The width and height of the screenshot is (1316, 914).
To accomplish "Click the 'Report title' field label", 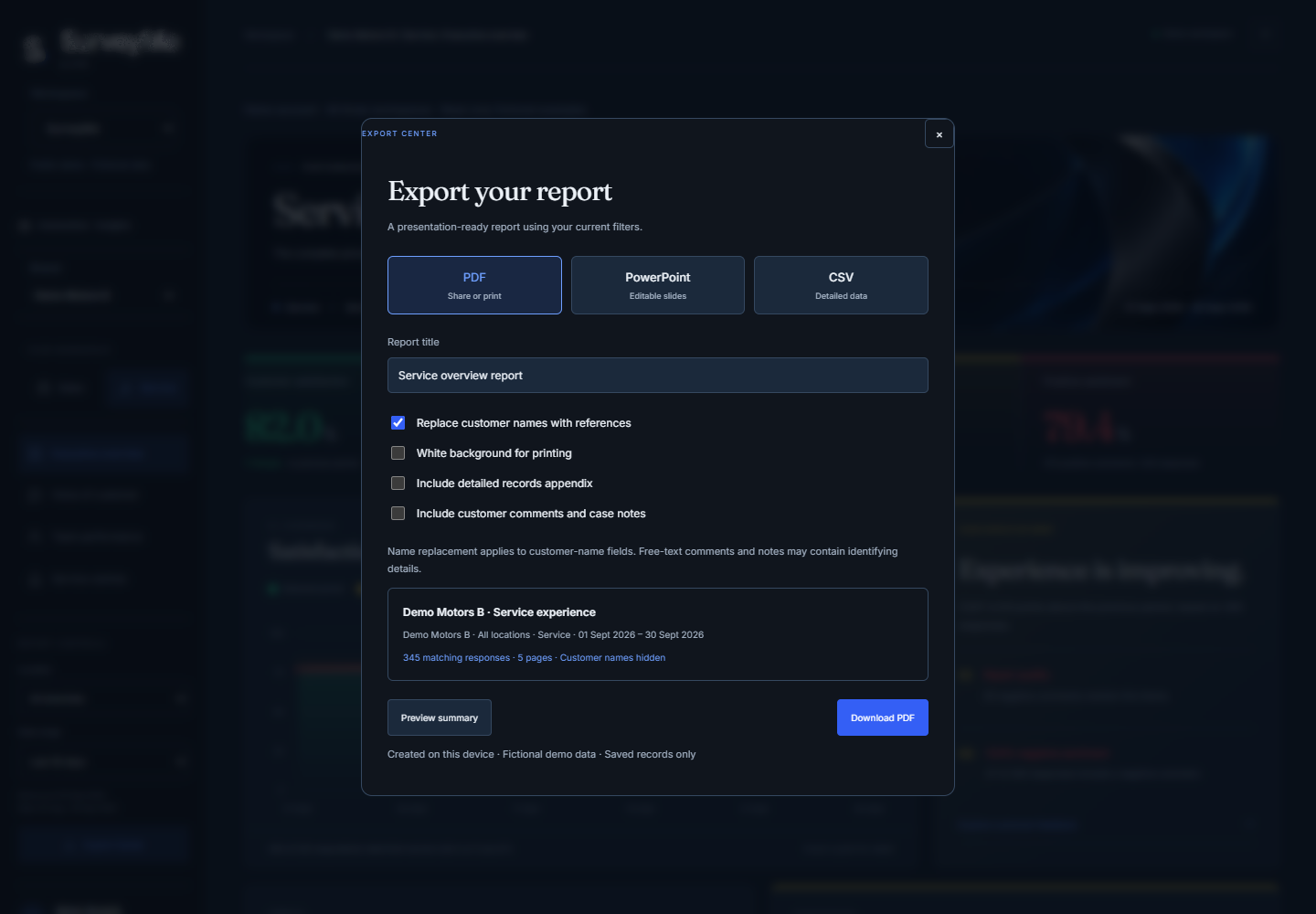I will coord(413,343).
